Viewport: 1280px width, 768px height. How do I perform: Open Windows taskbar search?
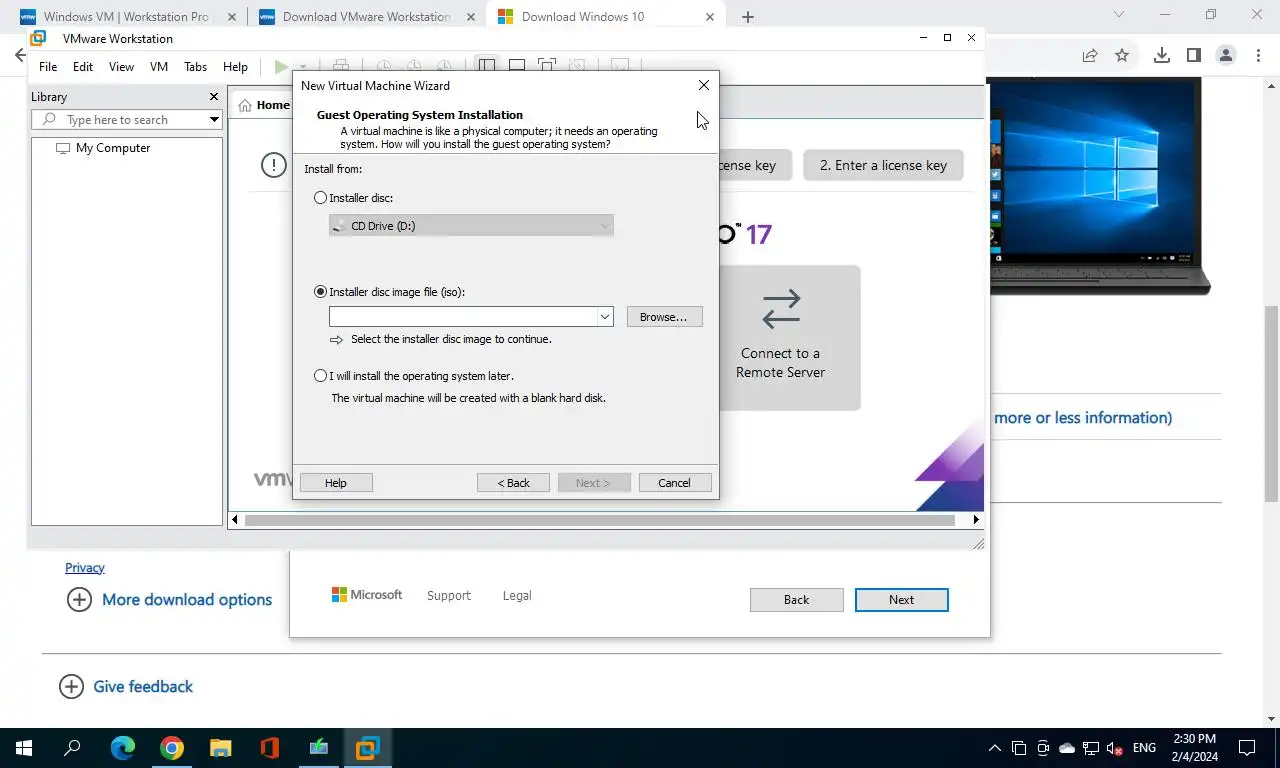tap(73, 748)
